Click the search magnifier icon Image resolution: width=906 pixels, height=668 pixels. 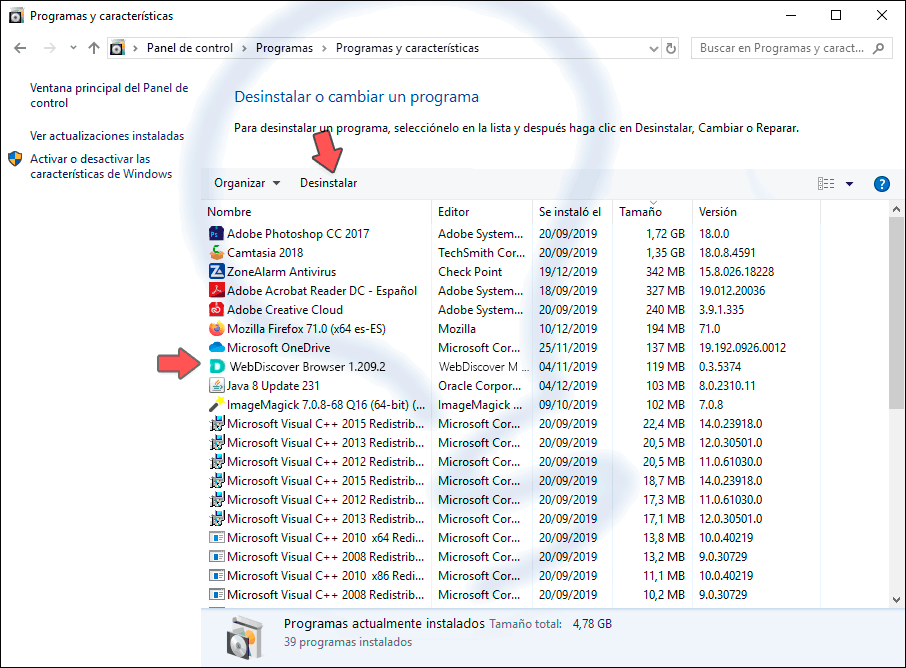point(879,49)
